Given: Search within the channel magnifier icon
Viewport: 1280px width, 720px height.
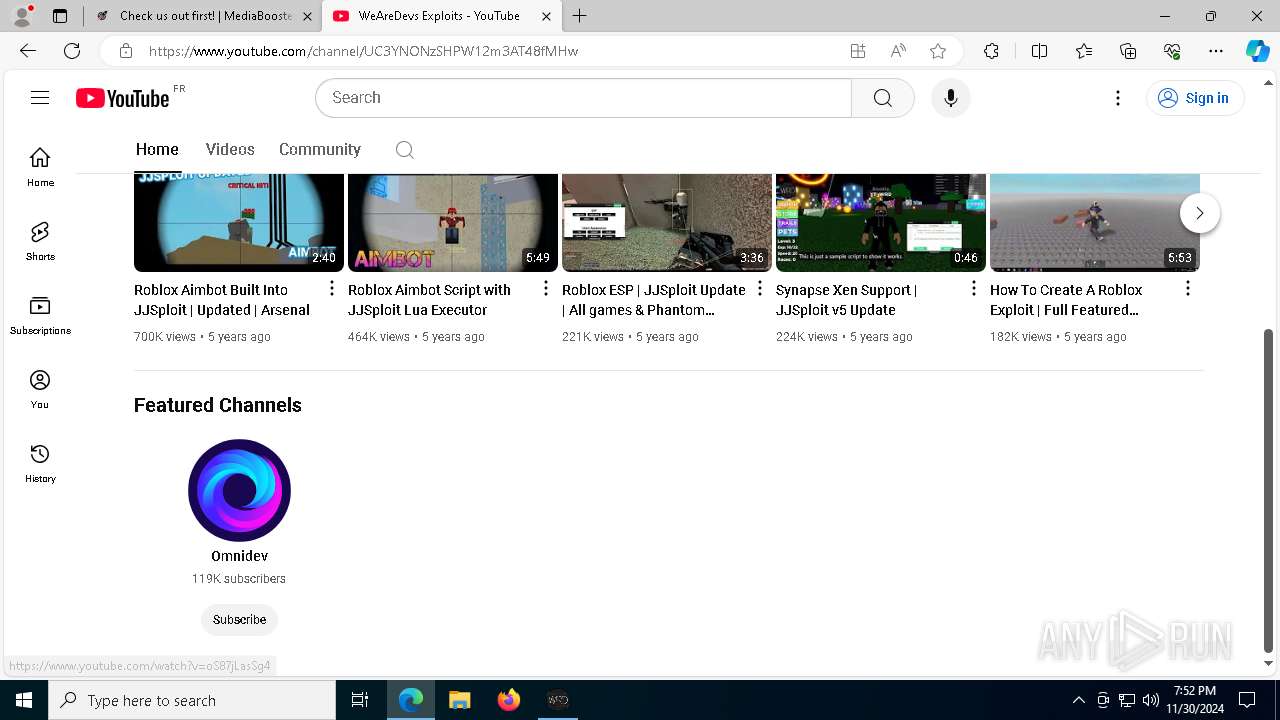Looking at the screenshot, I should [x=404, y=150].
